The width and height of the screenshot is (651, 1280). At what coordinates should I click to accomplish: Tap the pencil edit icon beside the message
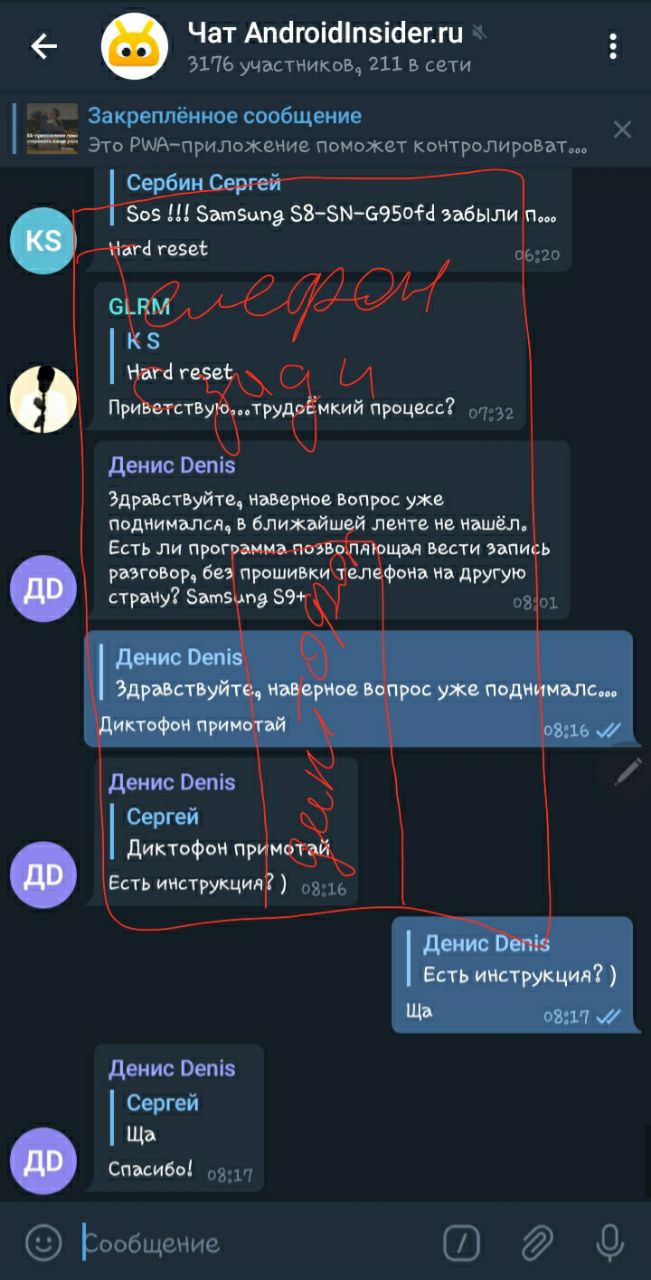(628, 771)
